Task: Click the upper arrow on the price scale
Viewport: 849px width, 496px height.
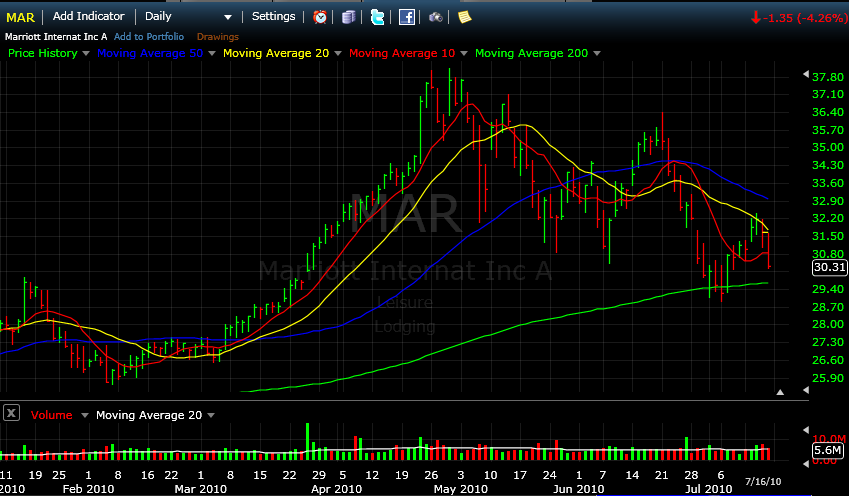Action: click(x=806, y=74)
